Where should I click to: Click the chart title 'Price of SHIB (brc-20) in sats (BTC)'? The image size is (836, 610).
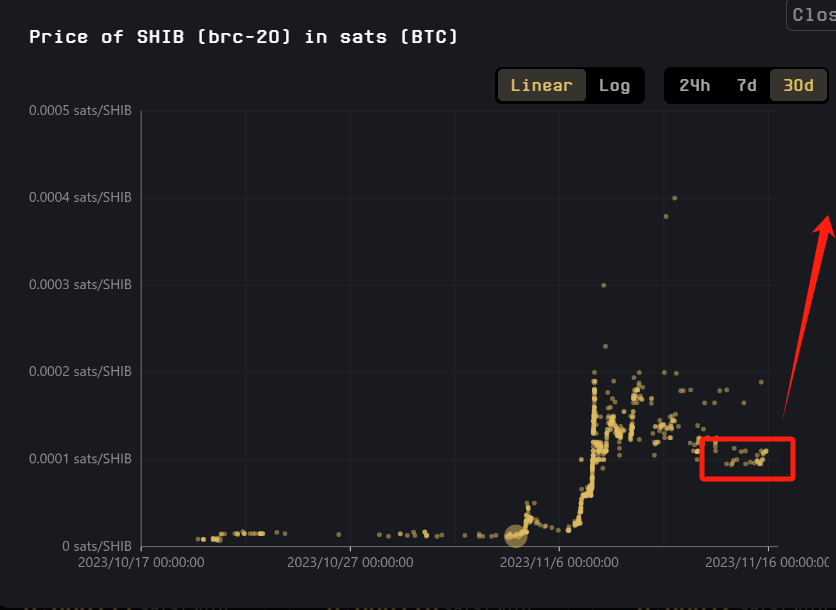pos(244,37)
